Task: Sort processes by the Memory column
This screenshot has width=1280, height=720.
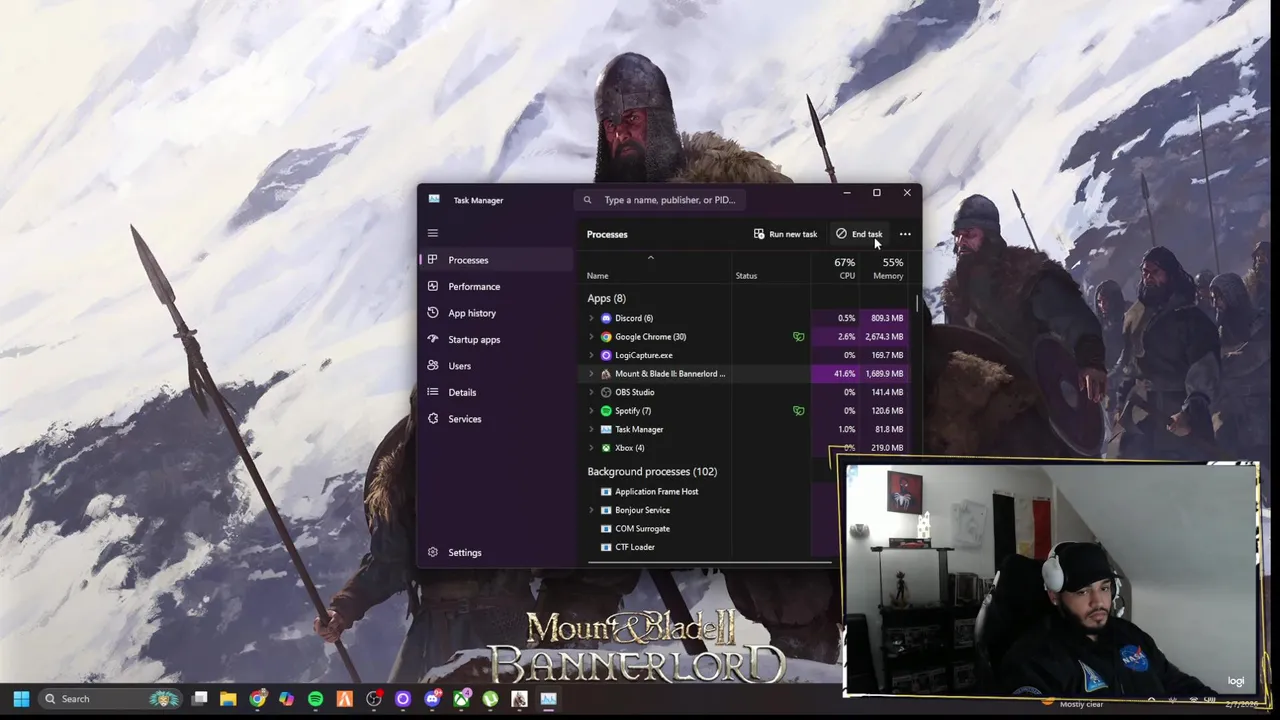Action: [884, 268]
